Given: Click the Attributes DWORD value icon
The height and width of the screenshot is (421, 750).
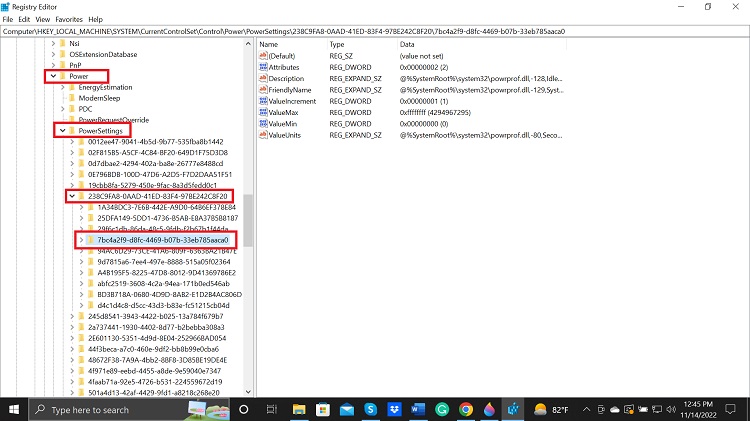Looking at the screenshot, I should [x=262, y=66].
